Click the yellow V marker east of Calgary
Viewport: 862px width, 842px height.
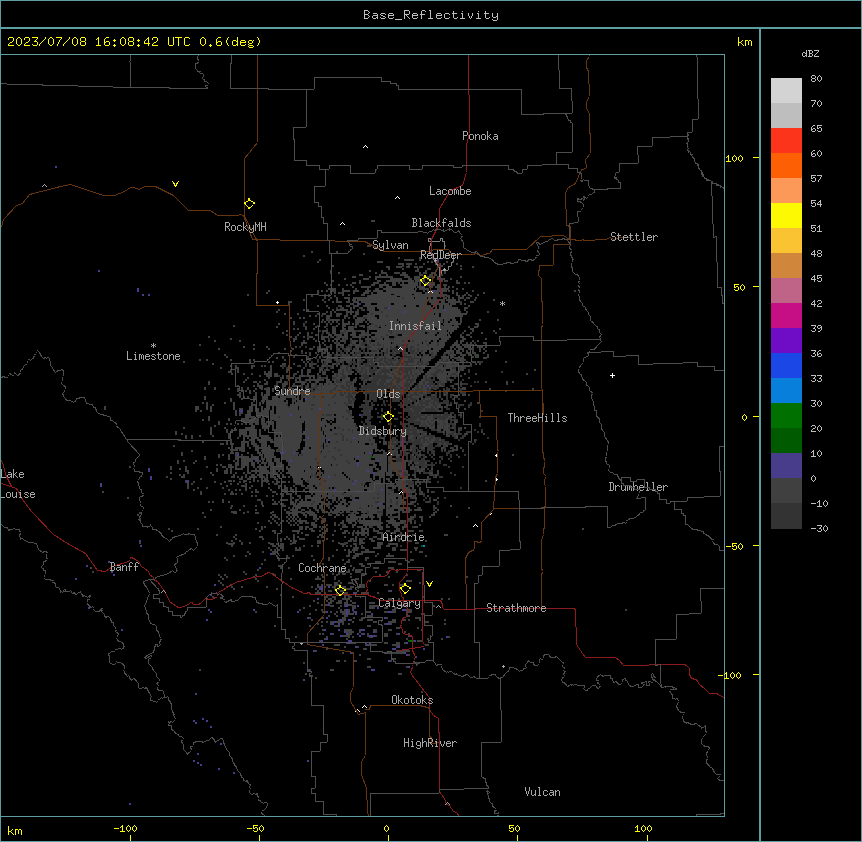click(429, 584)
